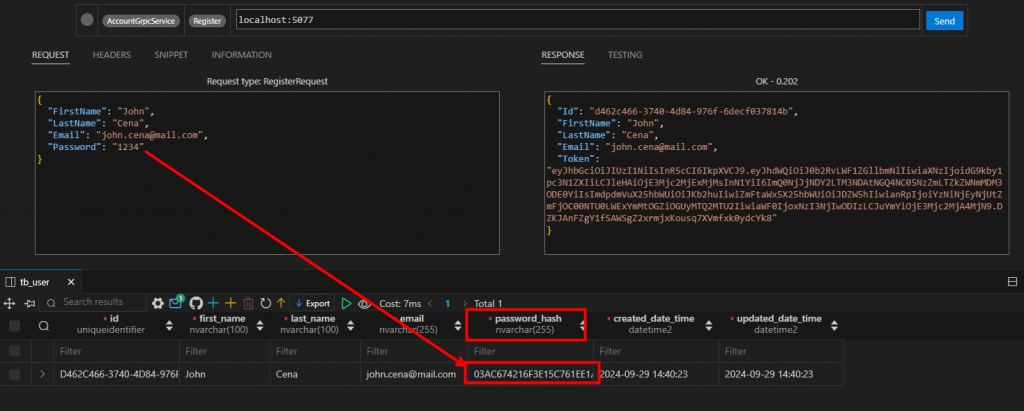Click the green run query icon
Viewport: 1024px width, 411px height.
tap(346, 303)
